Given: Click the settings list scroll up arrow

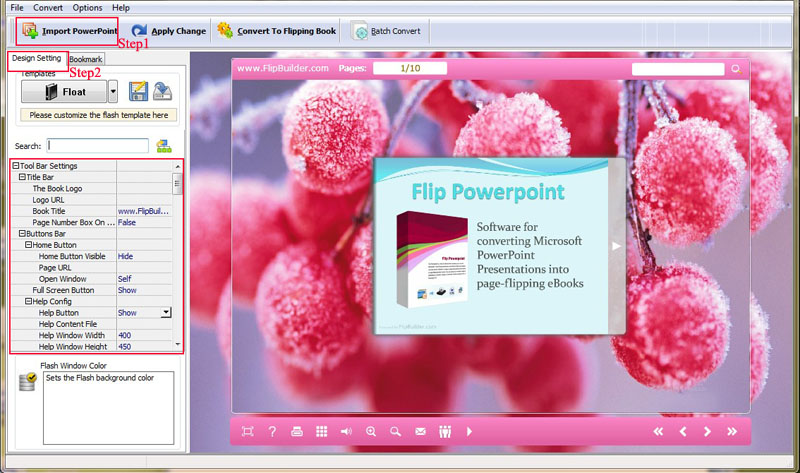Looking at the screenshot, I should click(x=178, y=166).
